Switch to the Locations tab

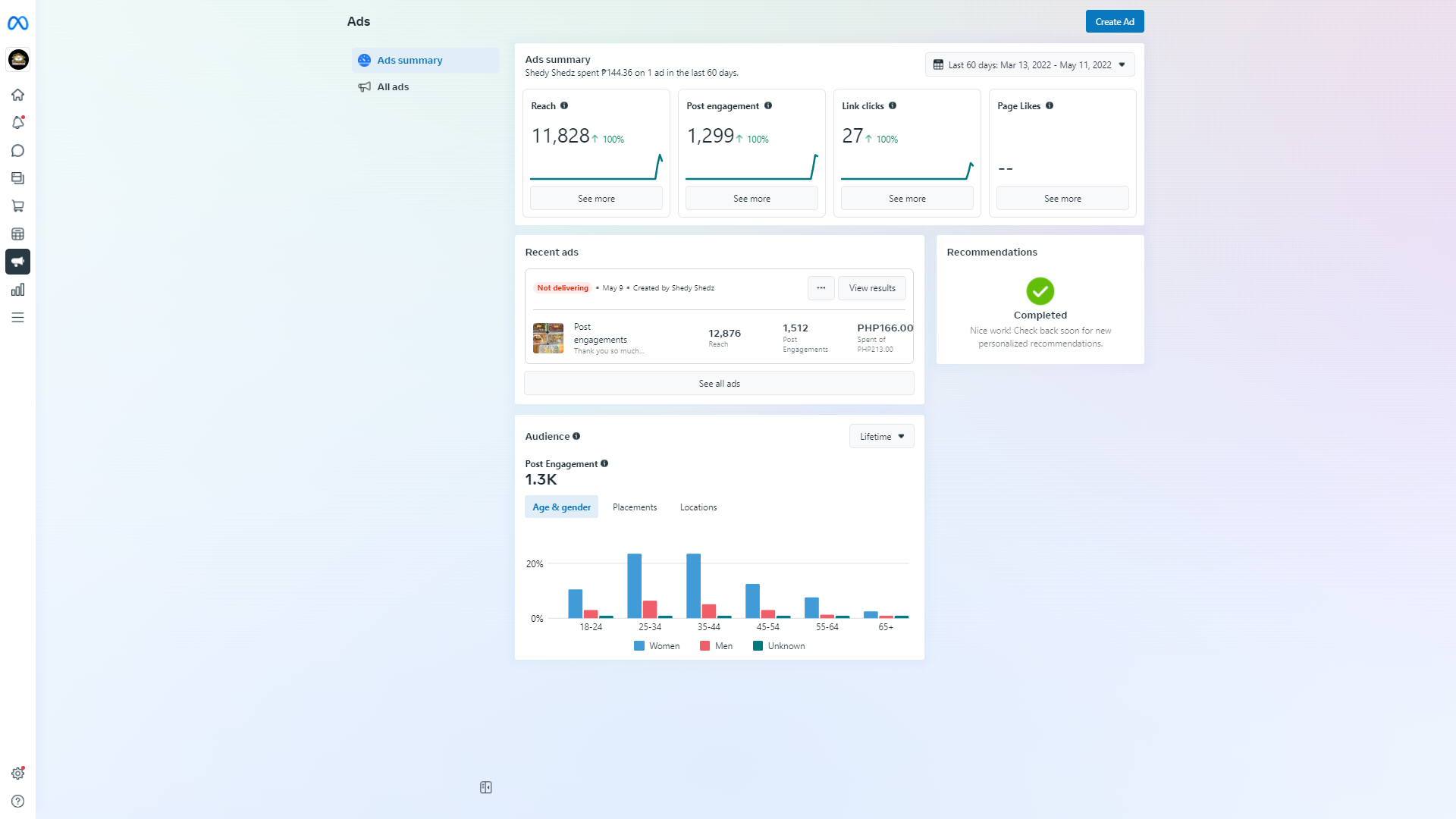tap(698, 507)
